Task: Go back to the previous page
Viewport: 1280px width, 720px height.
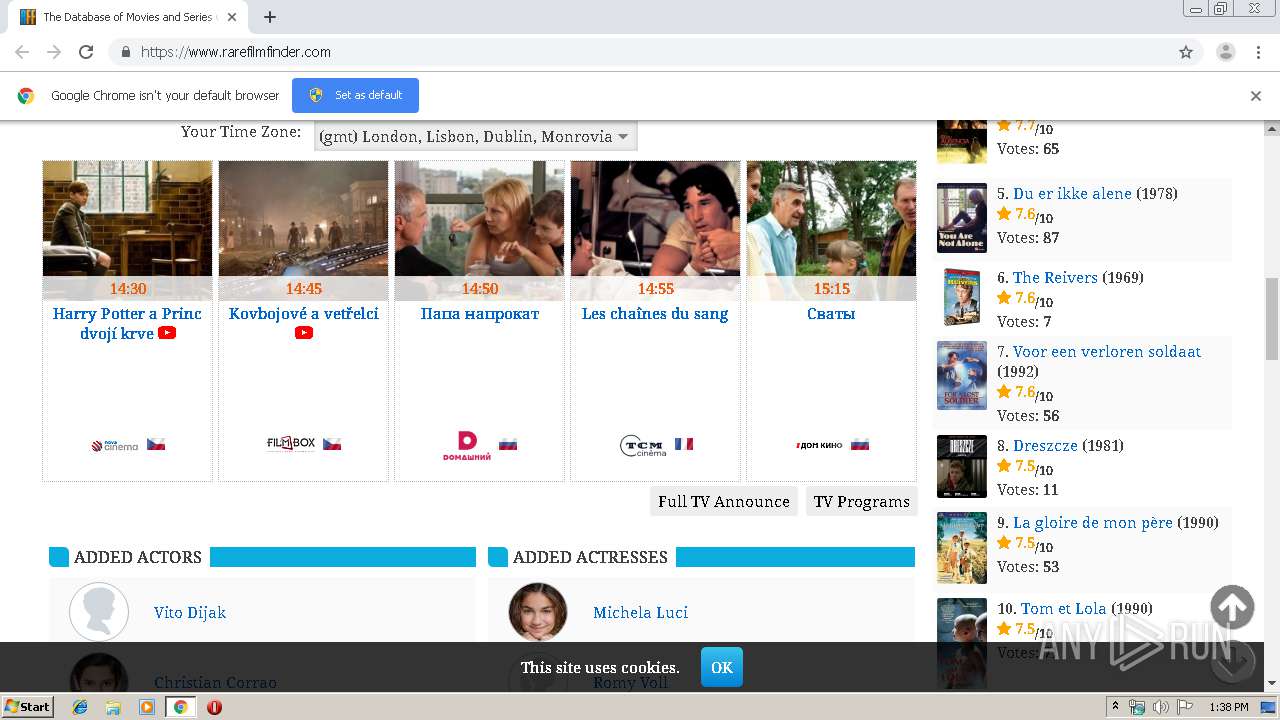Action: click(22, 52)
